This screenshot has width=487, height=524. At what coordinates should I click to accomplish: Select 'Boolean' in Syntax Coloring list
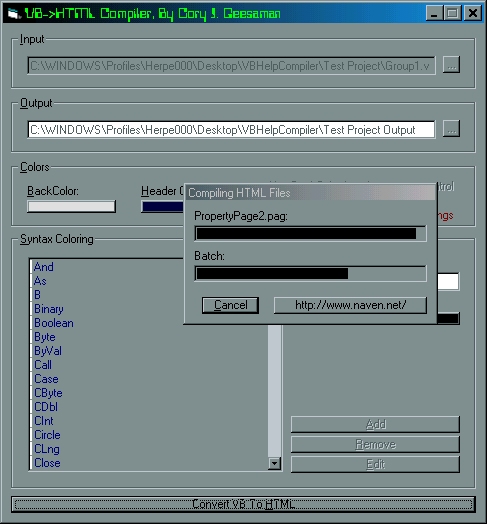click(x=54, y=323)
